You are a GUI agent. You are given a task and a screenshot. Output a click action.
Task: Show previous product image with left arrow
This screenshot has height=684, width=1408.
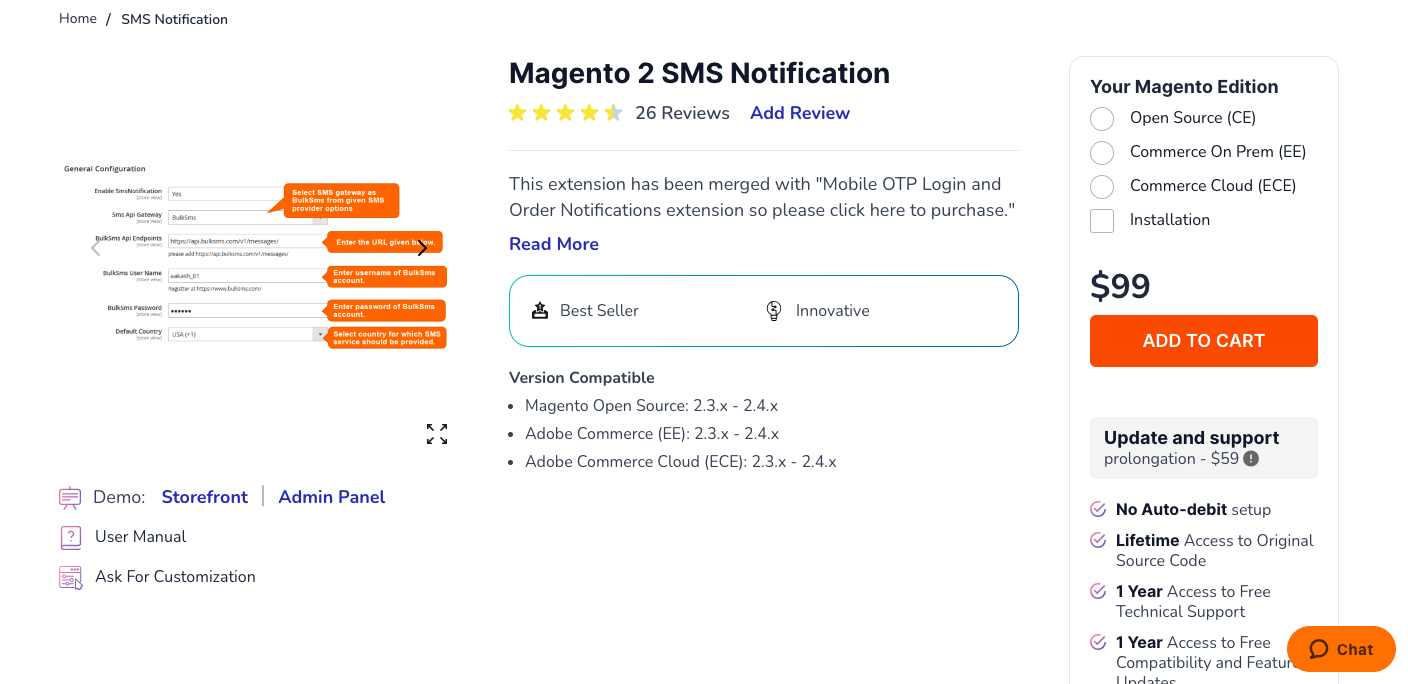pos(96,249)
